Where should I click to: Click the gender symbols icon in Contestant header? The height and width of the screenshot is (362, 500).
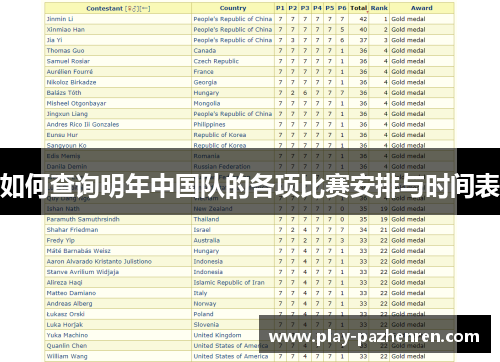tap(132, 9)
